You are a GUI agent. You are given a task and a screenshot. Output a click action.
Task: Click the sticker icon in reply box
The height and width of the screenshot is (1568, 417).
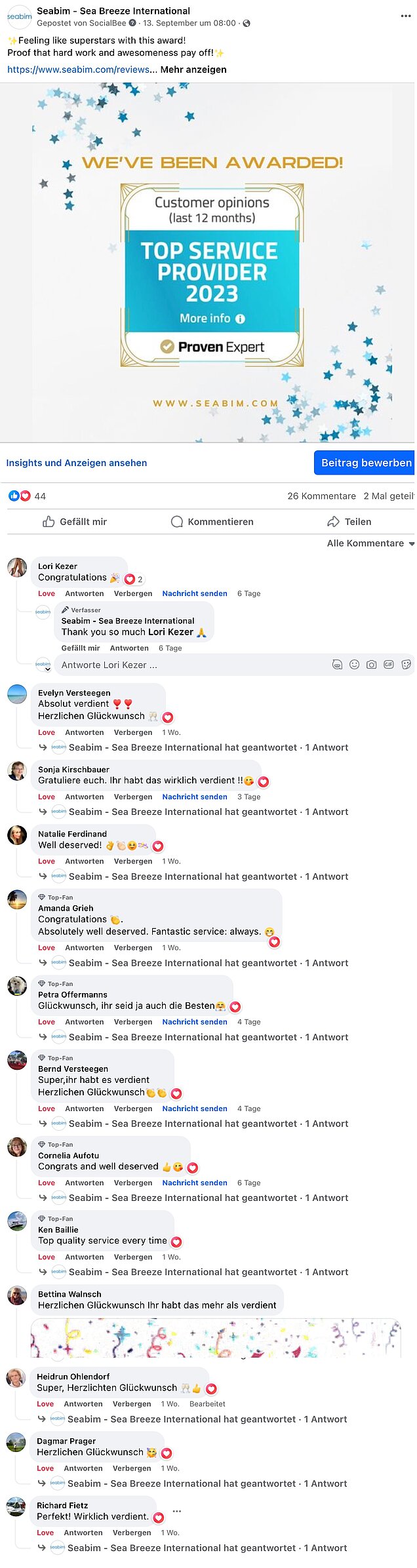point(407,665)
